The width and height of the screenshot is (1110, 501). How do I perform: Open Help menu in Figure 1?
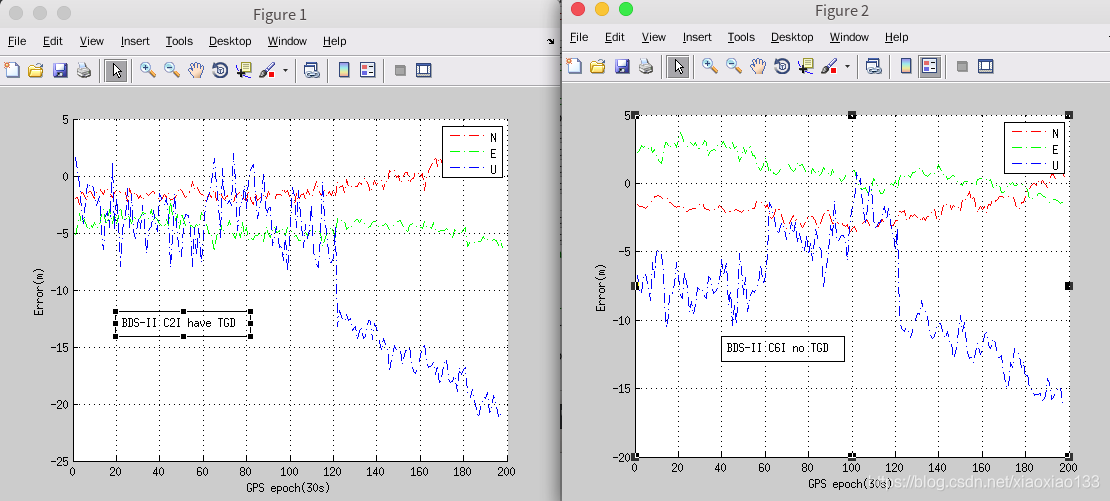[x=335, y=41]
